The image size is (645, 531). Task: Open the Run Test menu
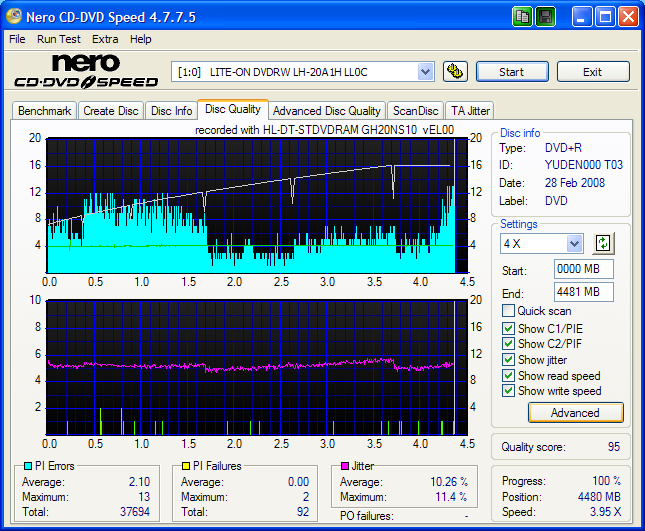pyautogui.click(x=59, y=39)
